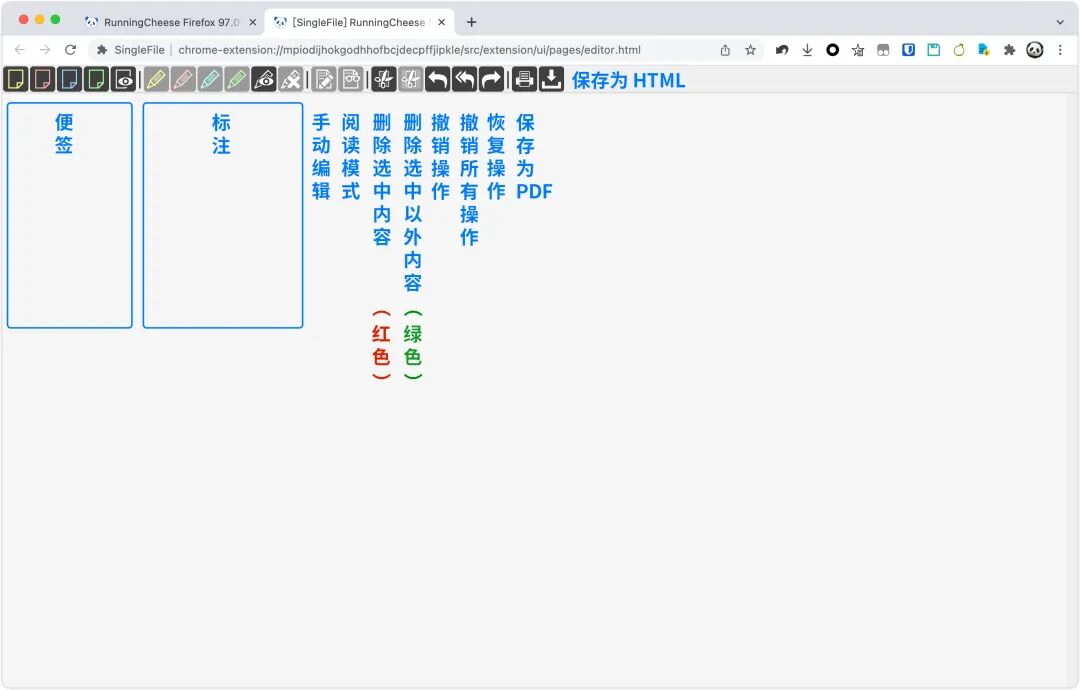Reload the current page
1080x690 pixels.
[70, 50]
